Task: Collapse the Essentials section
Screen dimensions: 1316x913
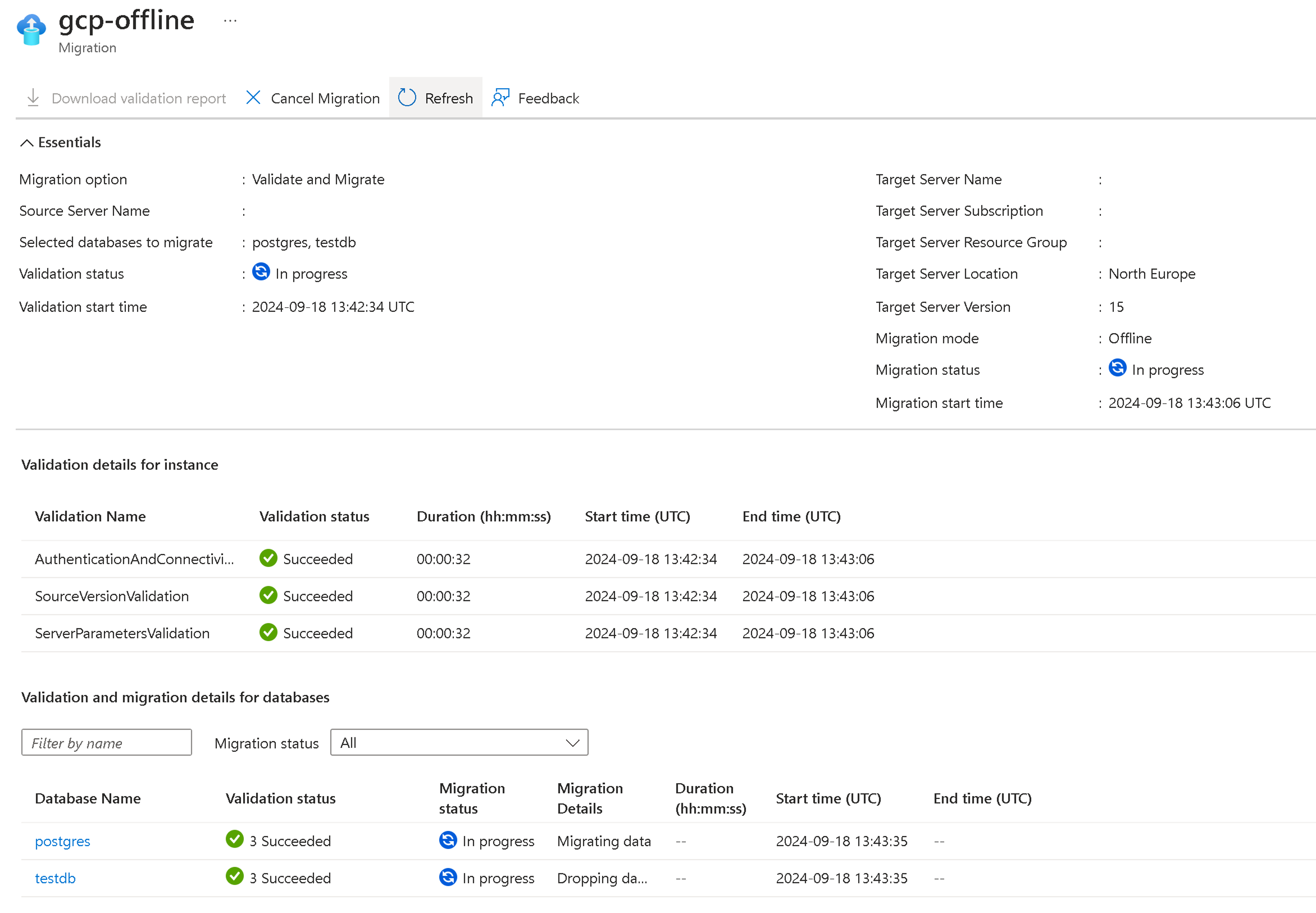Action: pyautogui.click(x=26, y=142)
